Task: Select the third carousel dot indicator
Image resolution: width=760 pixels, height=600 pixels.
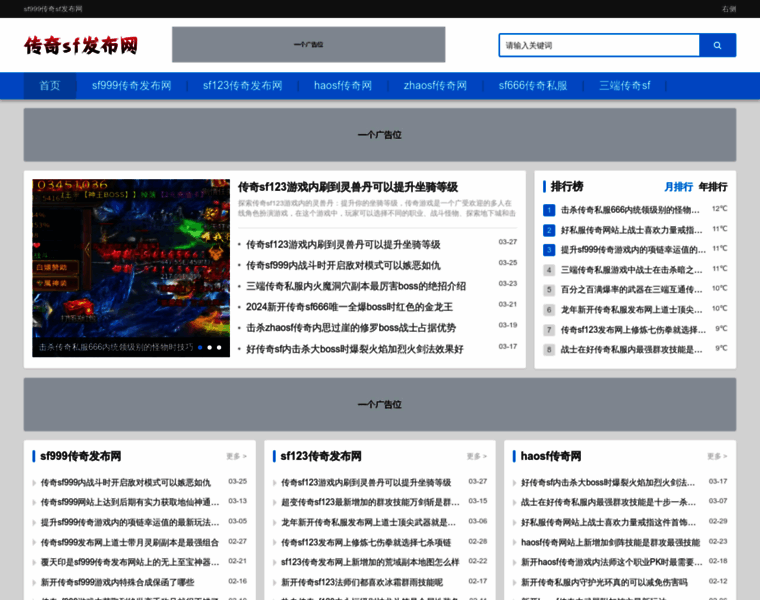Action: [x=219, y=347]
